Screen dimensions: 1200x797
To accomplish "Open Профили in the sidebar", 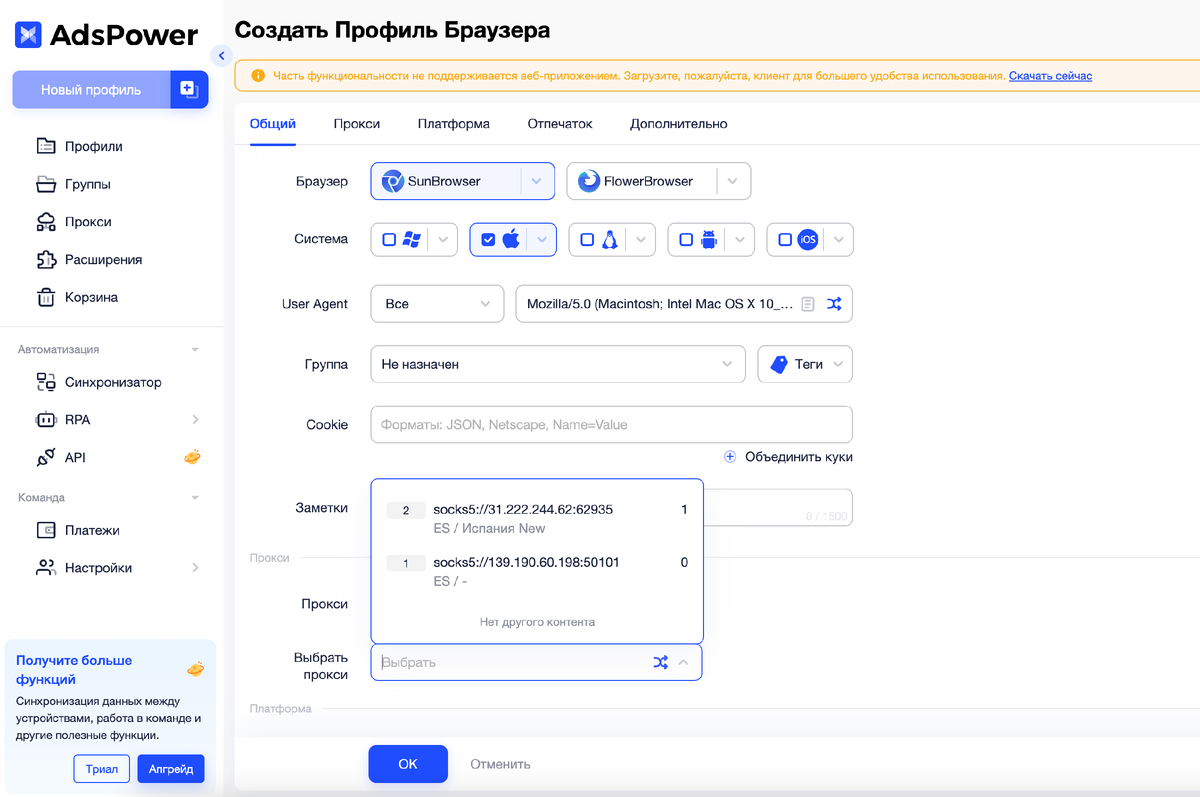I will 93,146.
